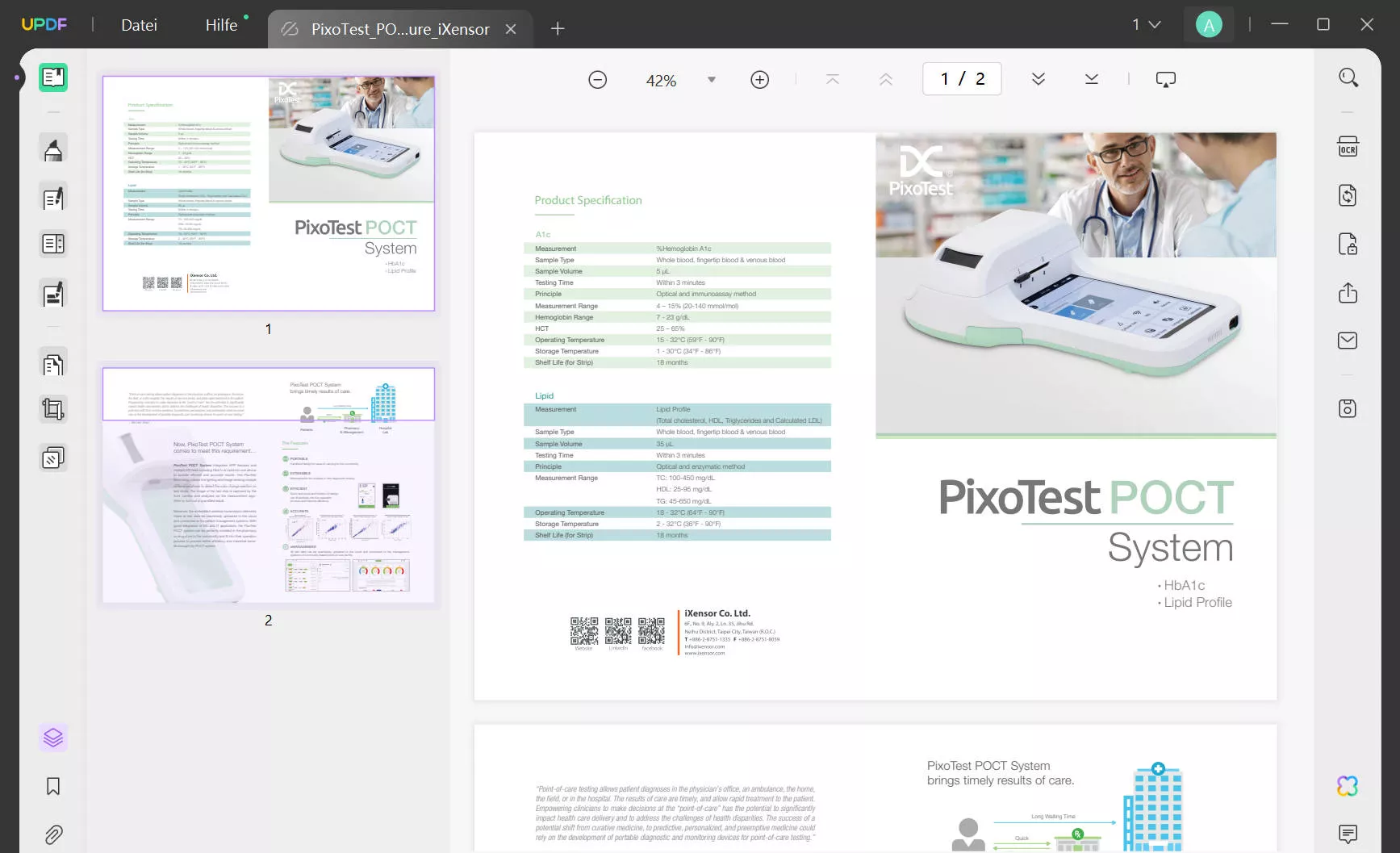Open the Attachments paperclip panel
1400x853 pixels.
(53, 834)
